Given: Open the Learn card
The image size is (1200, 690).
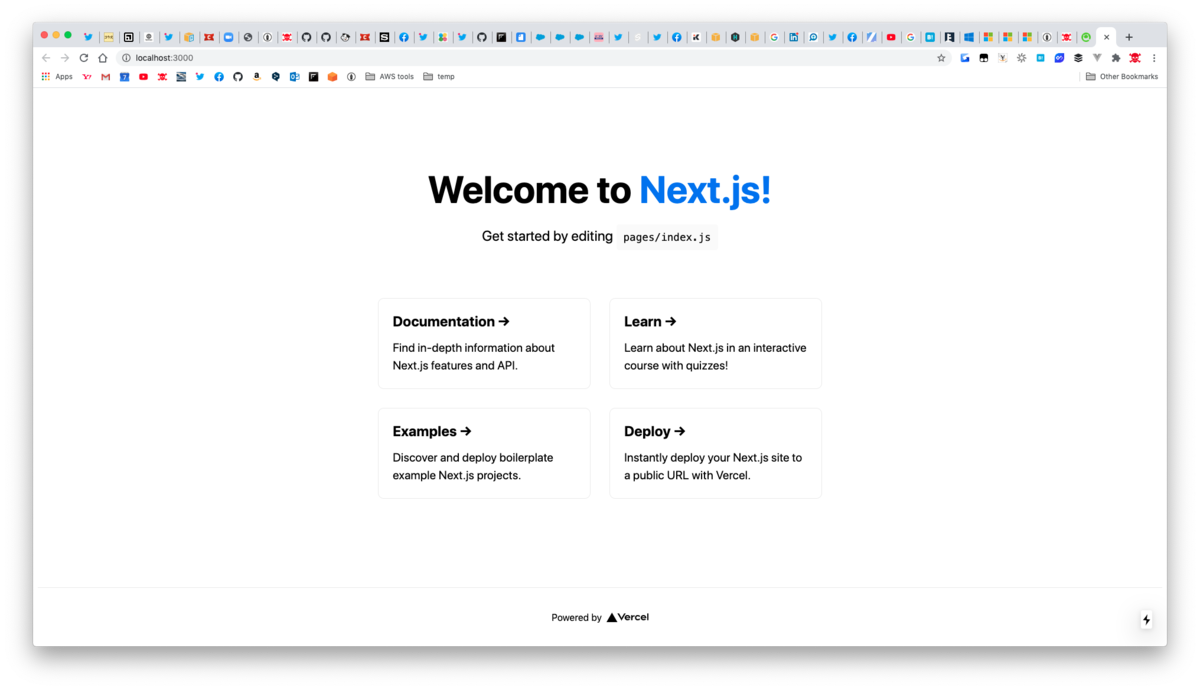Looking at the screenshot, I should tap(715, 343).
